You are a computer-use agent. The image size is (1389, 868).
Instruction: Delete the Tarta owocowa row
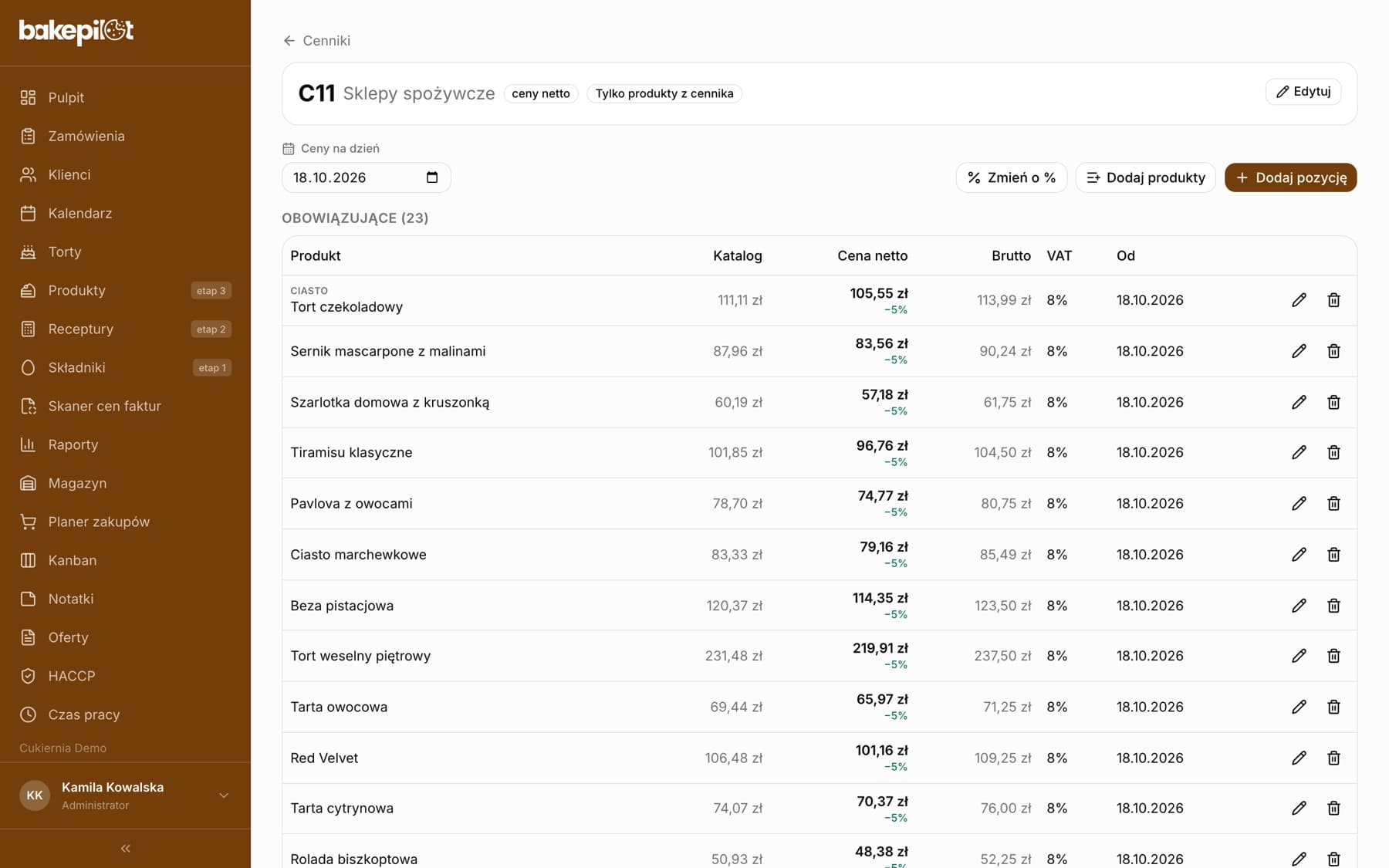1333,707
